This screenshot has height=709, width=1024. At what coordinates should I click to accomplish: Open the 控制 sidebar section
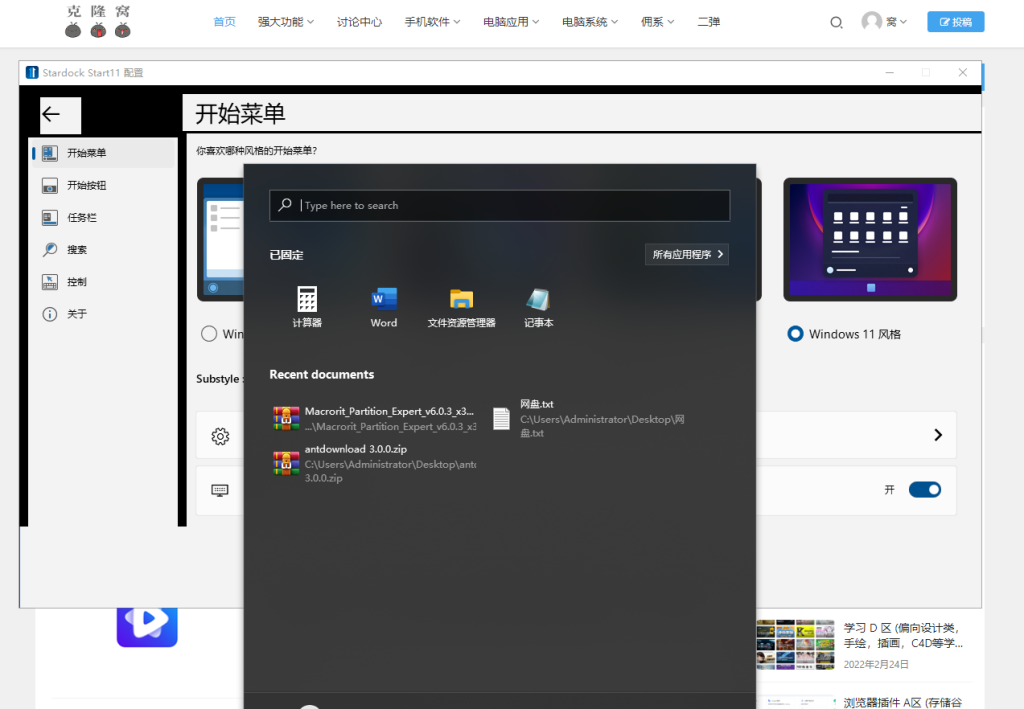coord(103,281)
